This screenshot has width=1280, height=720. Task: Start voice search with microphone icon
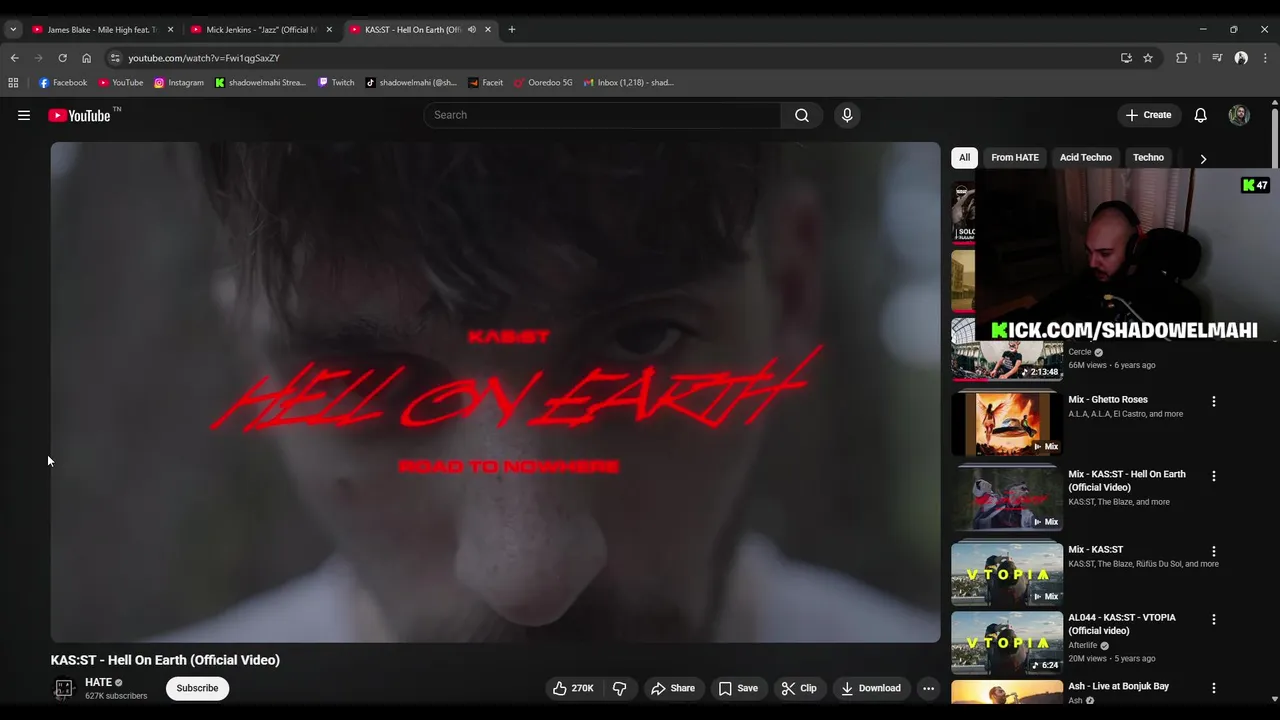coord(847,115)
